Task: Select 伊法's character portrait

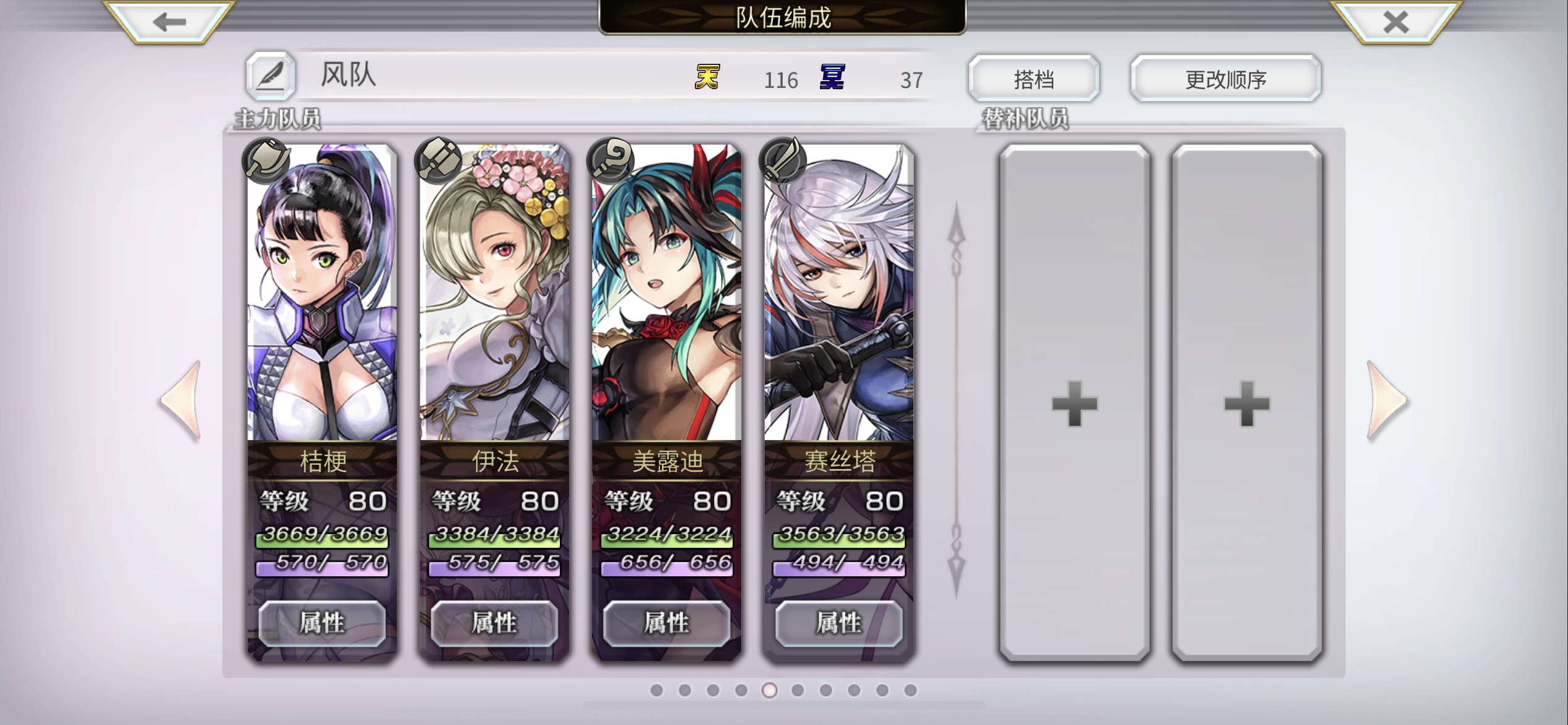Action: tap(494, 292)
